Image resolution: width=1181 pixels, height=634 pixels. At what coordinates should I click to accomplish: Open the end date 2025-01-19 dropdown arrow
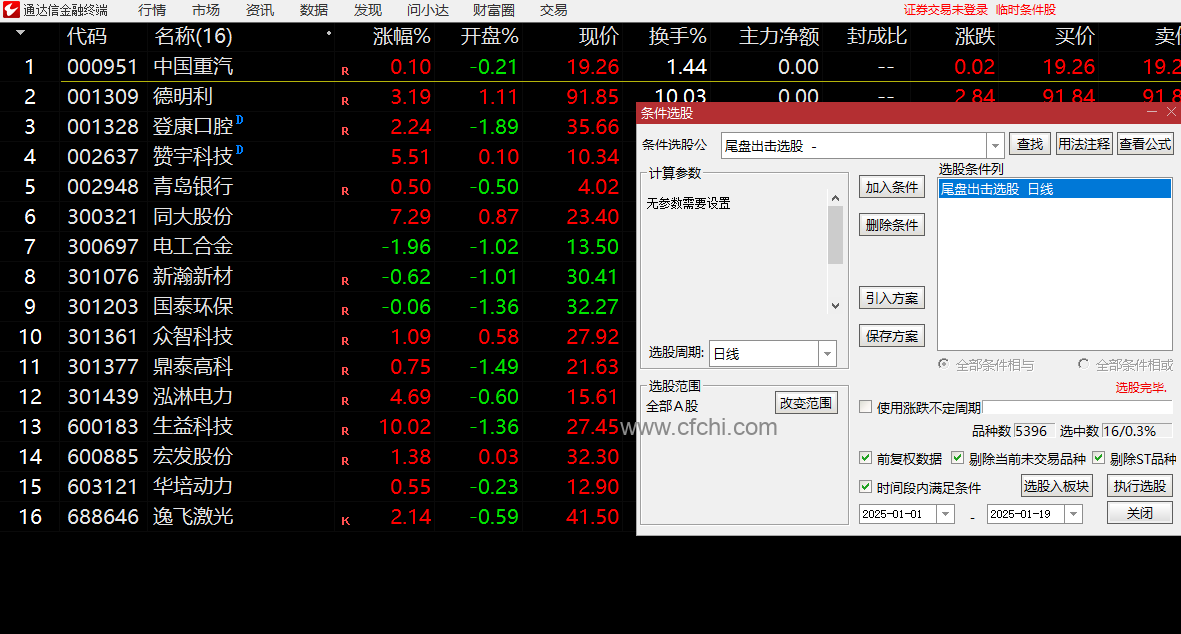pyautogui.click(x=1073, y=514)
